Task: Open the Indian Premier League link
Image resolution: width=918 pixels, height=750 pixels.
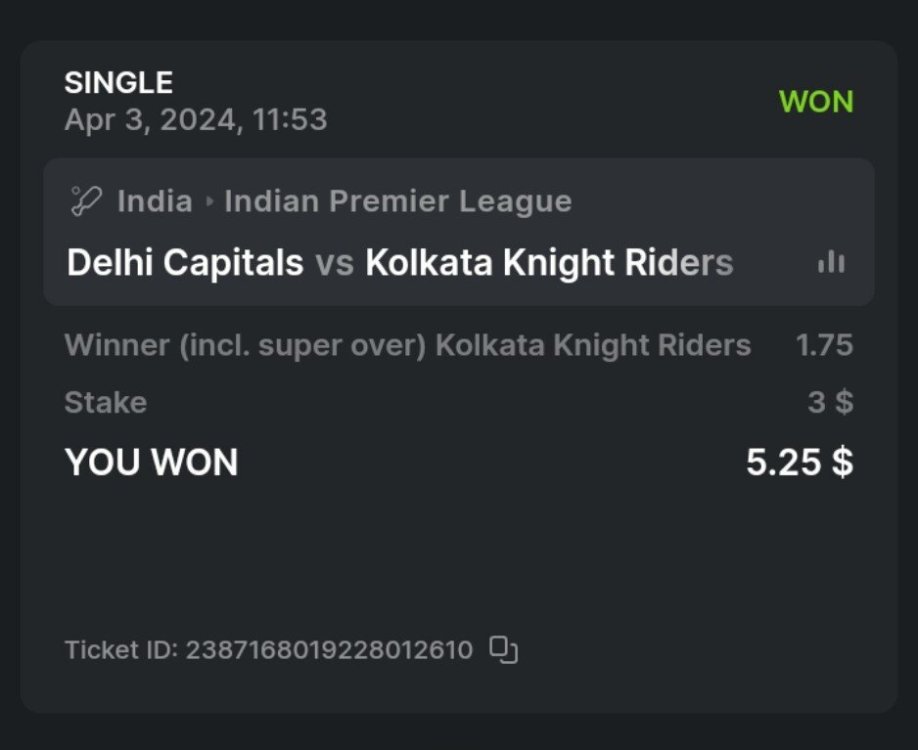Action: (x=398, y=201)
